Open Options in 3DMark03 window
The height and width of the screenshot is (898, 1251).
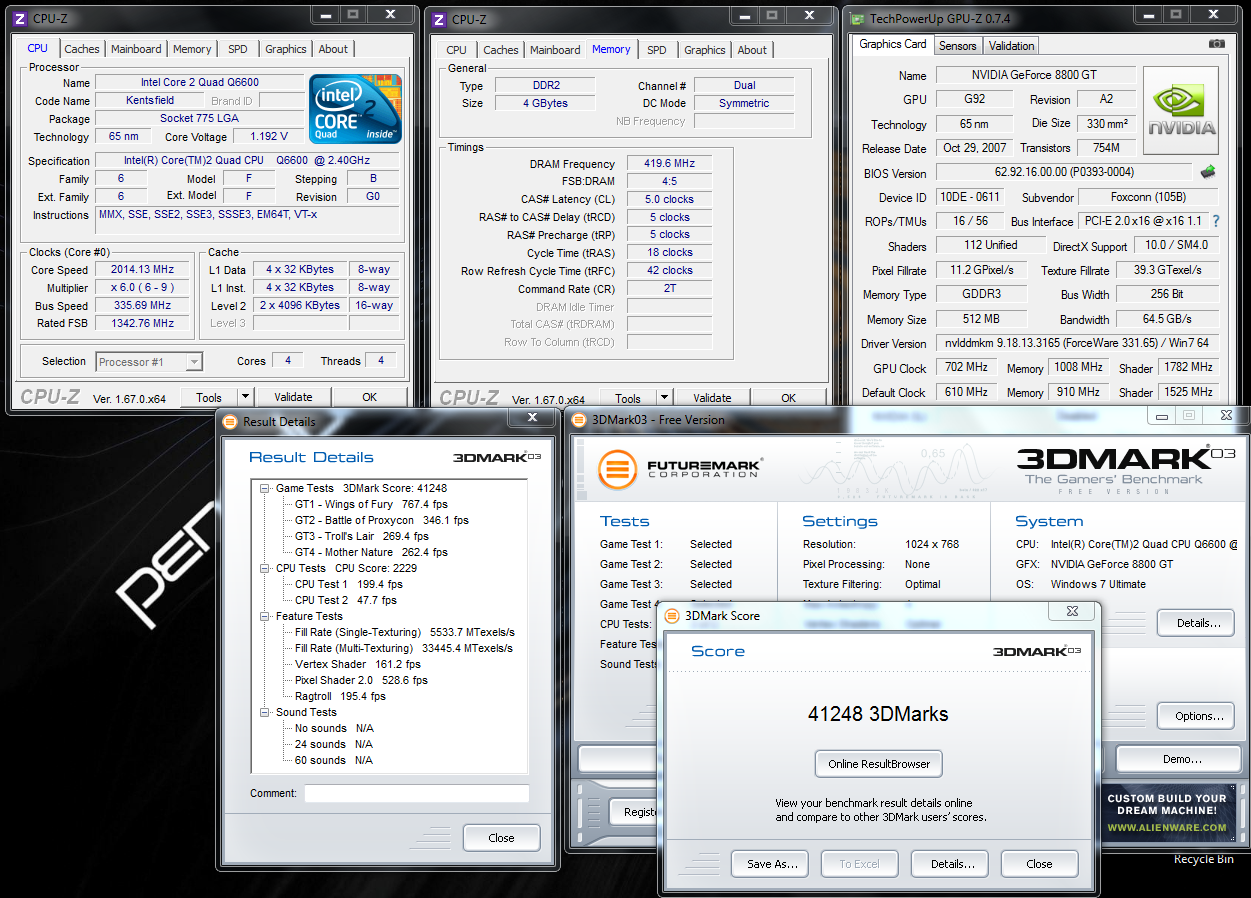[x=1198, y=716]
